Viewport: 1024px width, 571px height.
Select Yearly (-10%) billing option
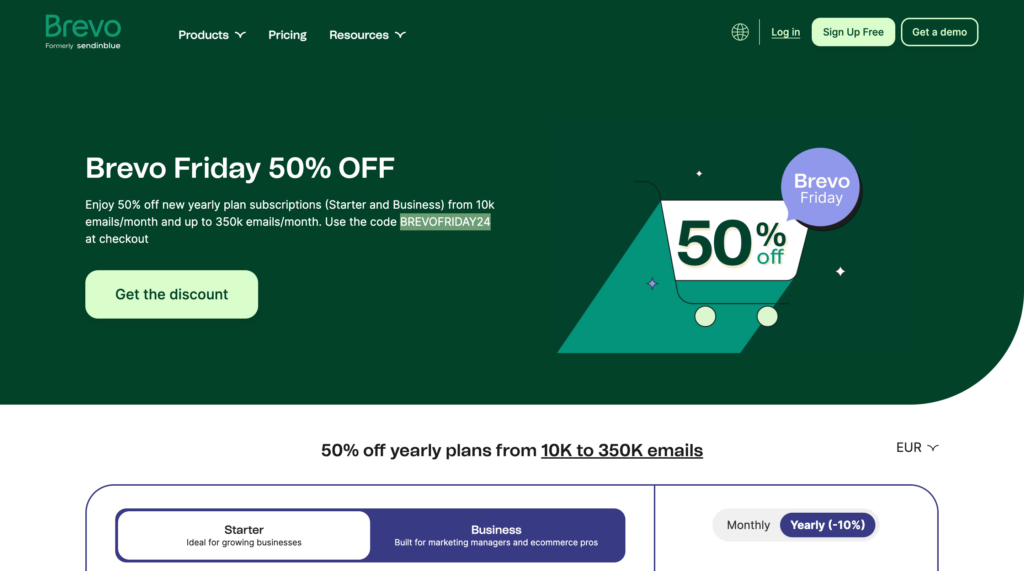pyautogui.click(x=827, y=525)
